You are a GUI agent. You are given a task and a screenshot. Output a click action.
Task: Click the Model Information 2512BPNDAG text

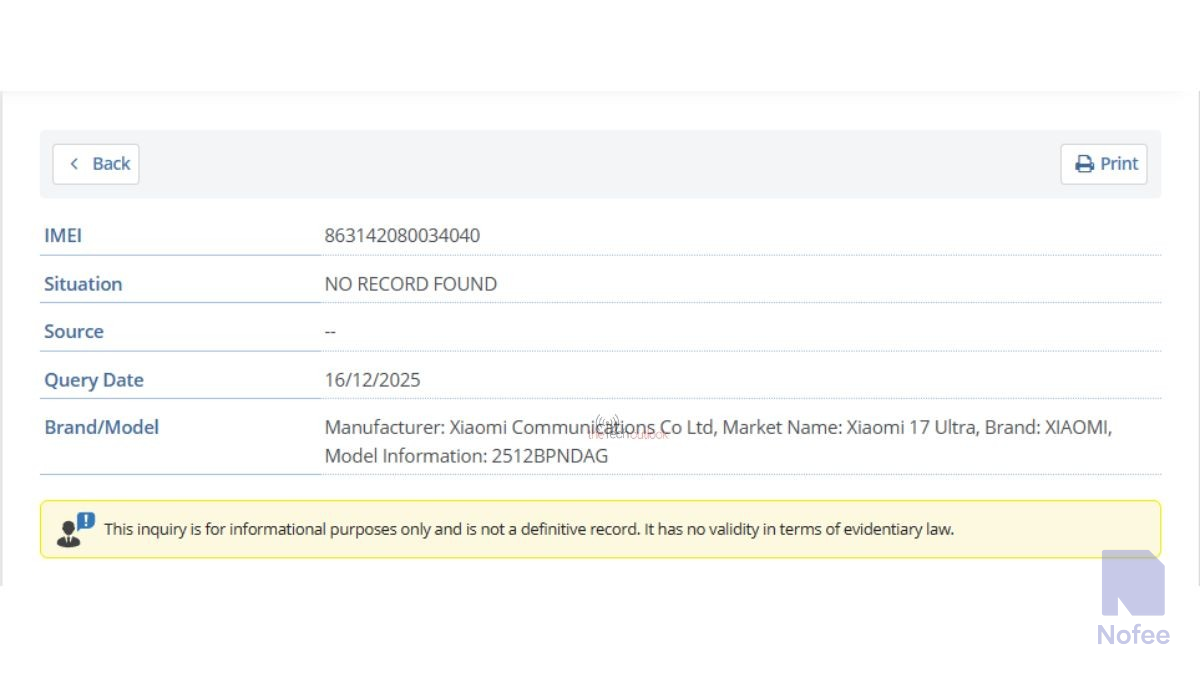click(466, 456)
